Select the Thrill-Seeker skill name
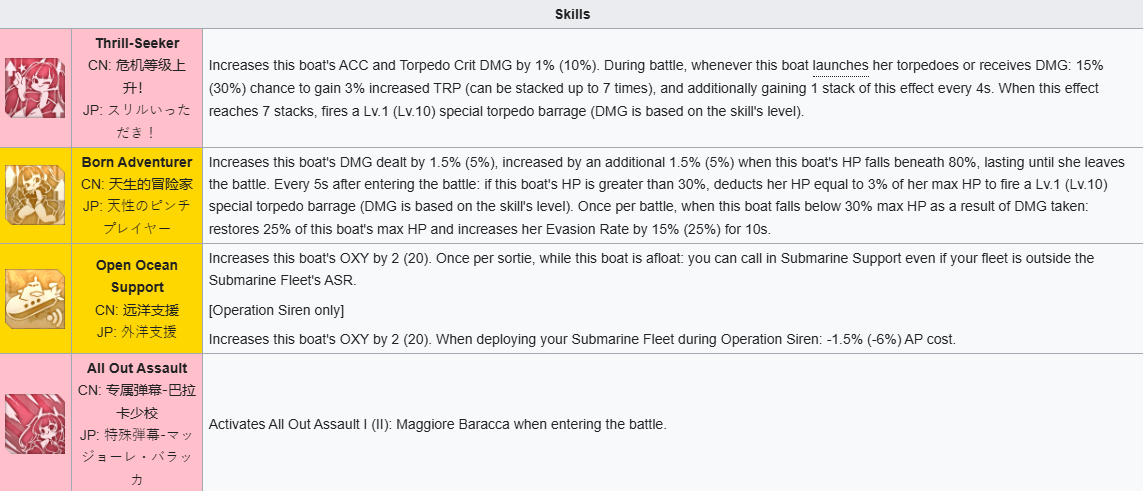 137,43
